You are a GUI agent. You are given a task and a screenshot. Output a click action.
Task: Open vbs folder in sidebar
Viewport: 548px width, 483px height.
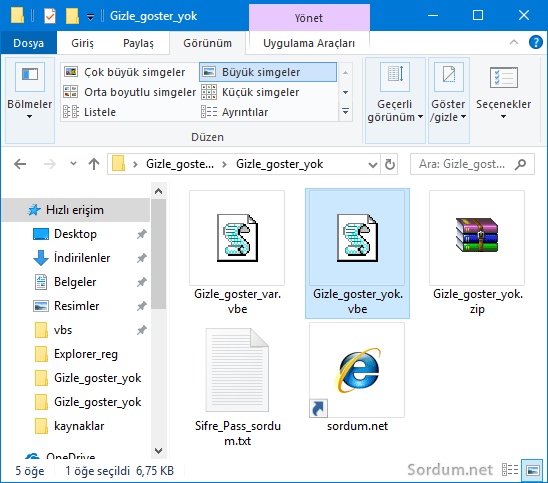63,330
